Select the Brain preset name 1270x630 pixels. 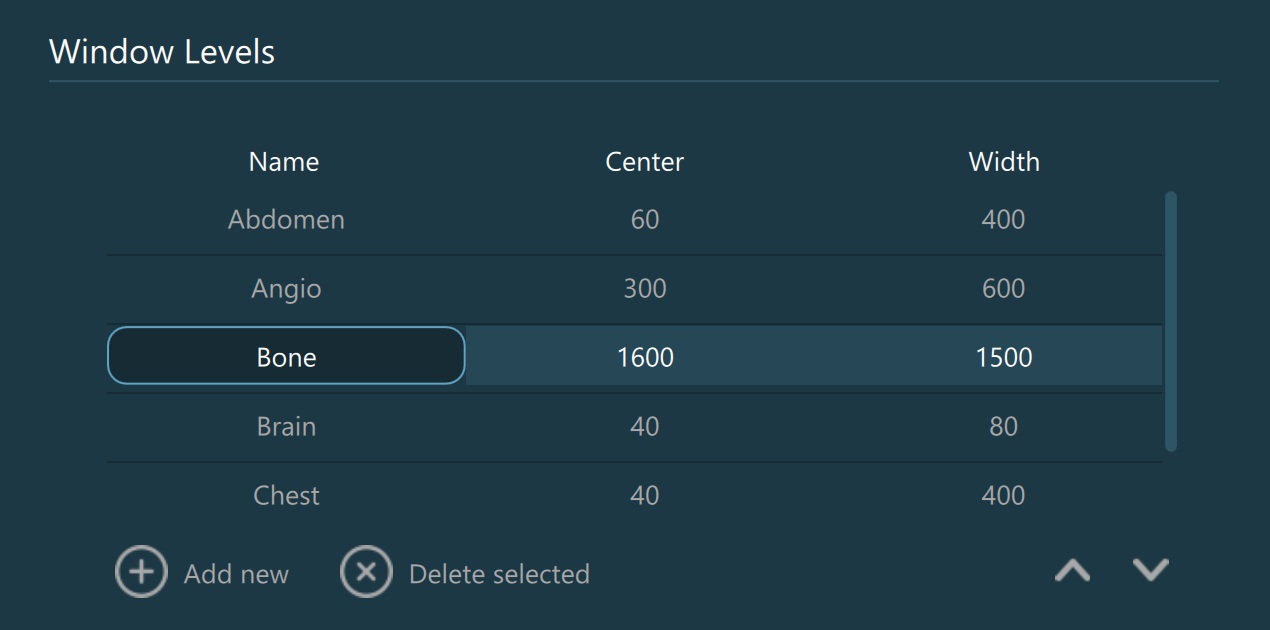pyautogui.click(x=286, y=426)
